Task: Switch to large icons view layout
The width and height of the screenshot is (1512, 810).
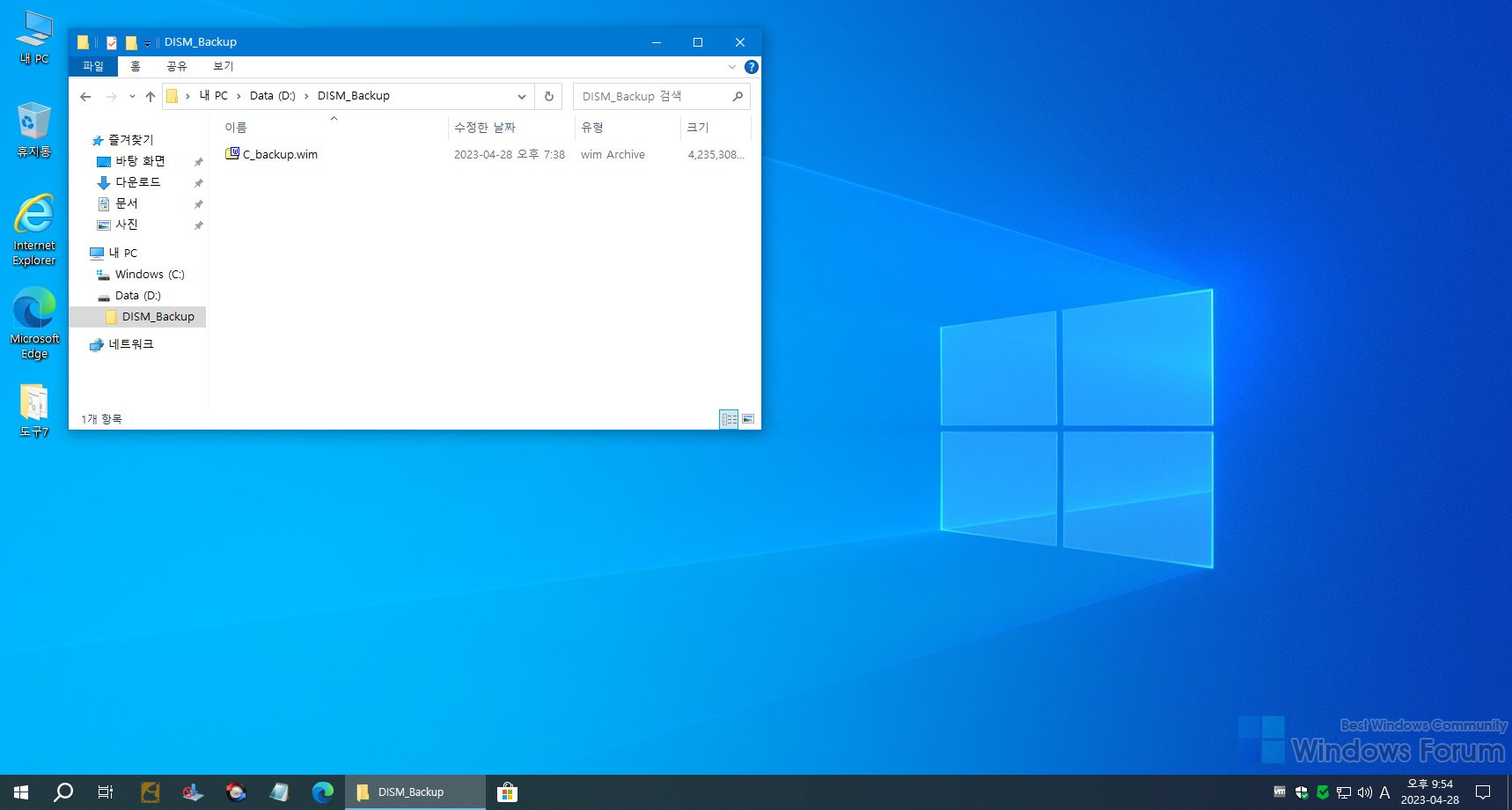Action: (x=748, y=419)
